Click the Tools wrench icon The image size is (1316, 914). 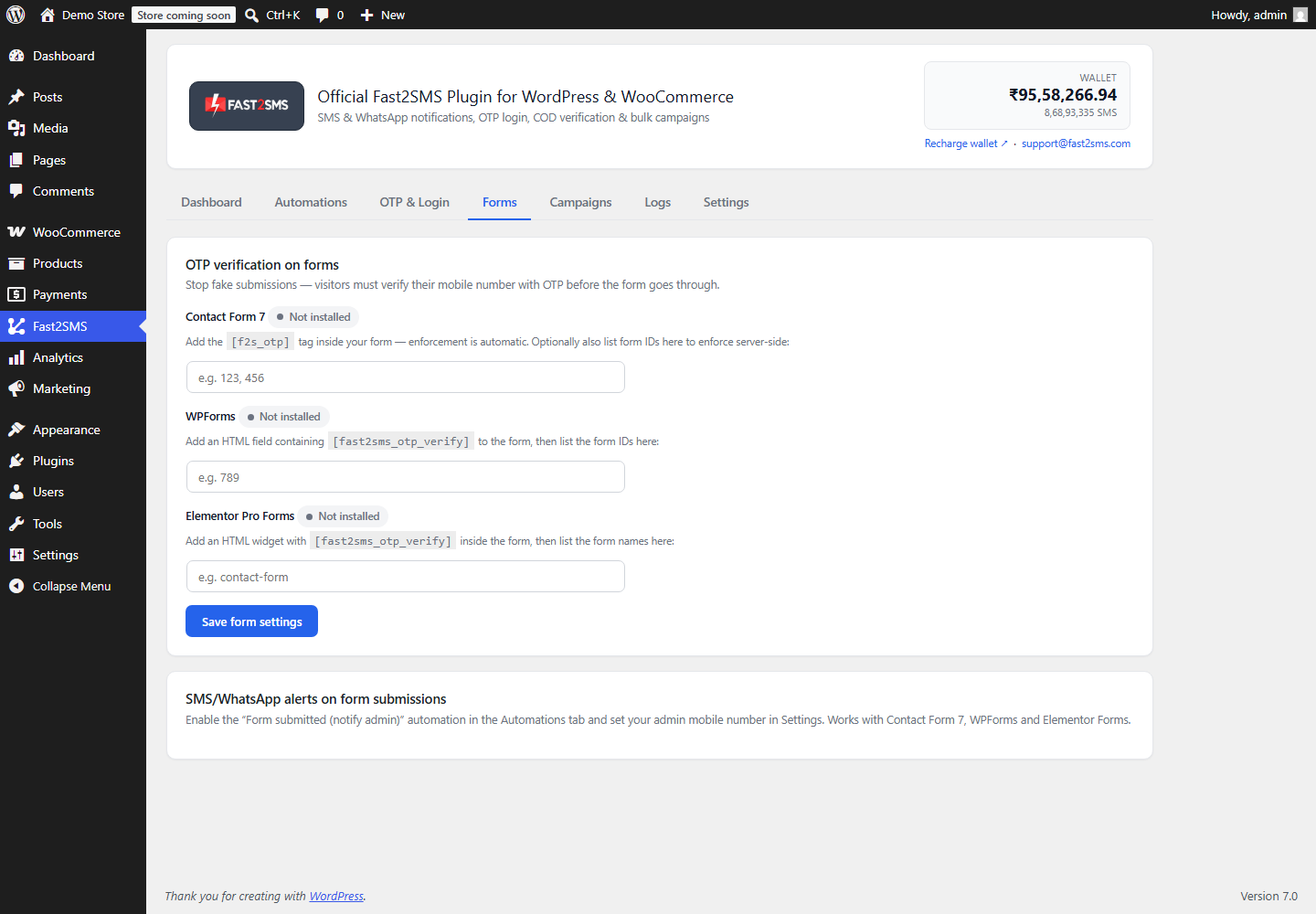click(x=16, y=524)
